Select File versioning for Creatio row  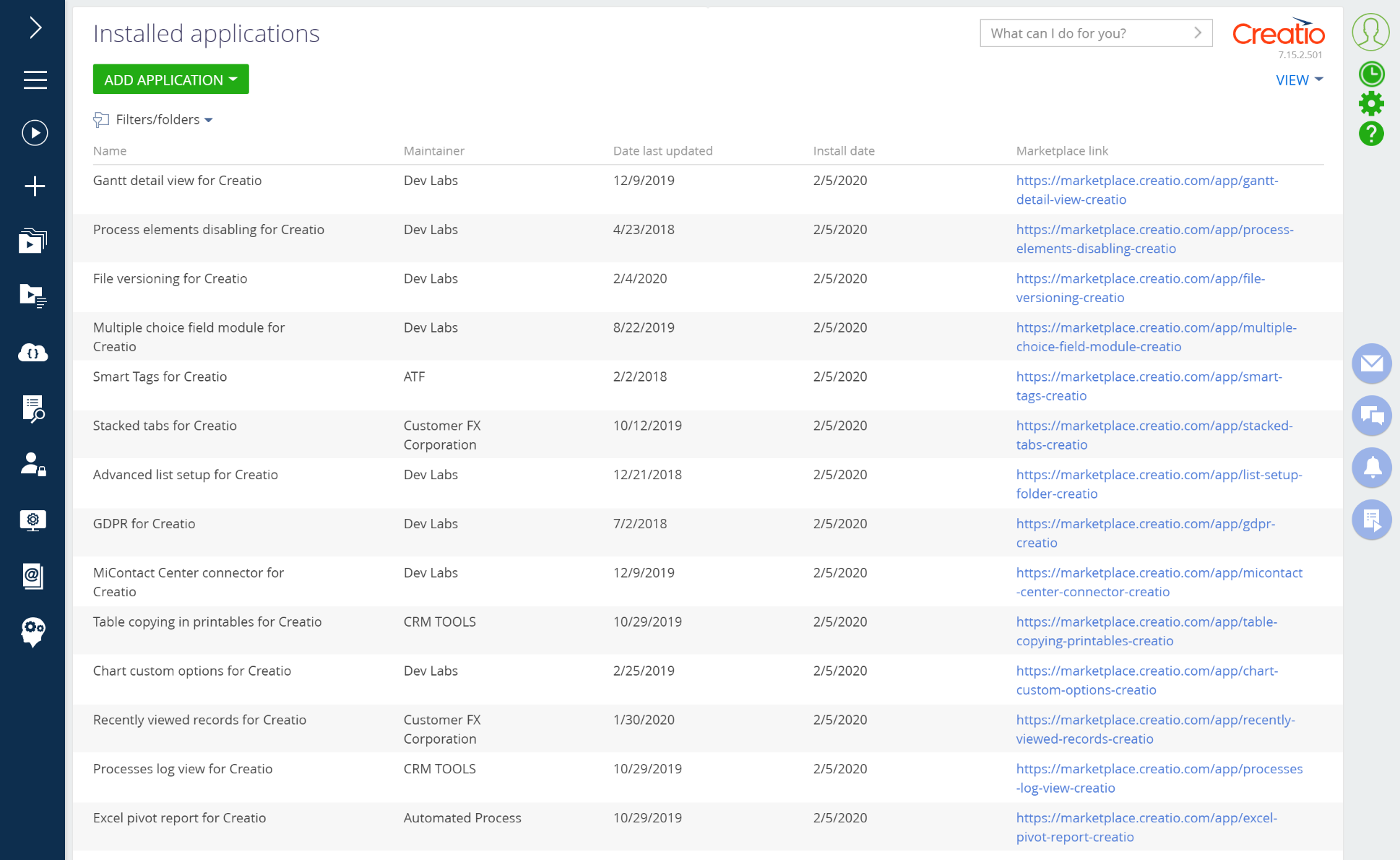[707, 288]
